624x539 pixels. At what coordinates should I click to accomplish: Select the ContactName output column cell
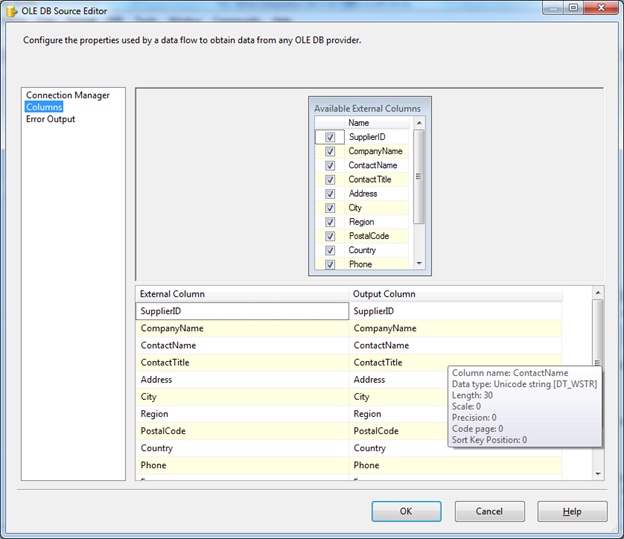tap(455, 345)
